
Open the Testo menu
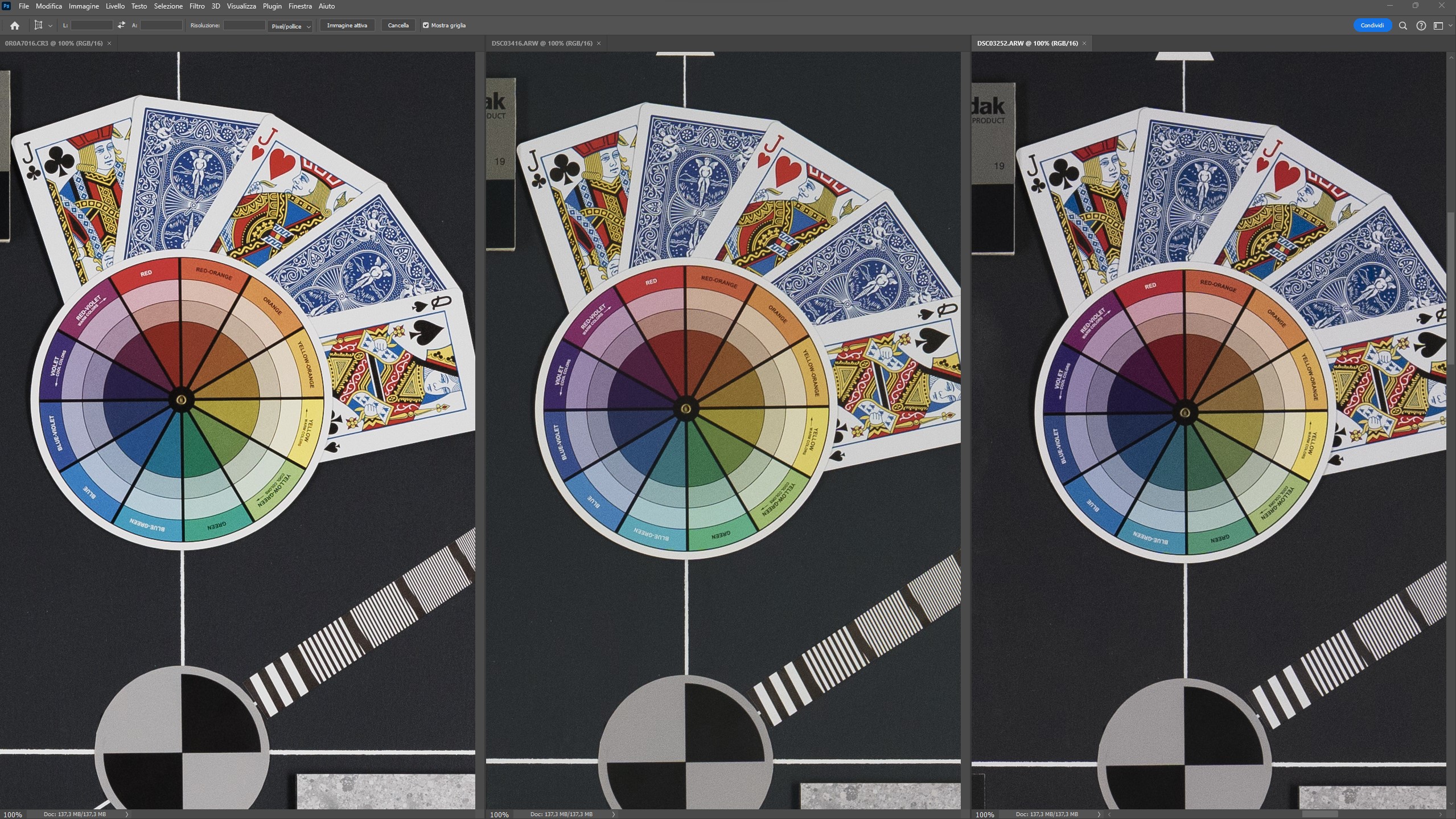coord(139,6)
